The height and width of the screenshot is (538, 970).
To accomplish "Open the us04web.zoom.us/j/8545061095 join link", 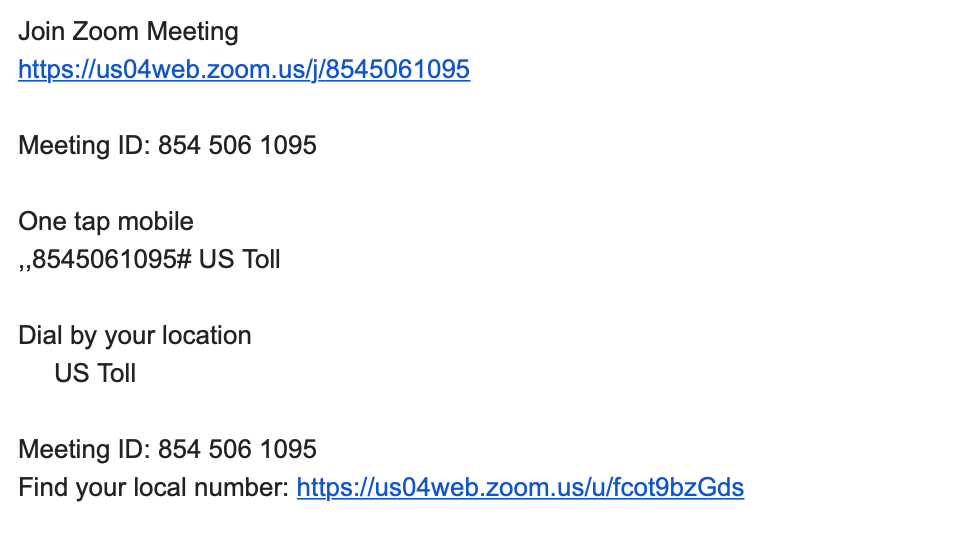I will point(244,69).
